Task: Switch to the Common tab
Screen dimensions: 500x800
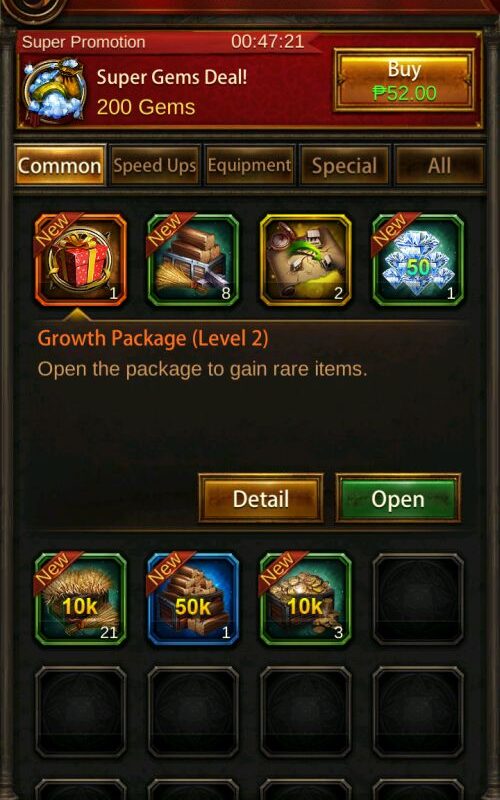Action: coord(60,166)
